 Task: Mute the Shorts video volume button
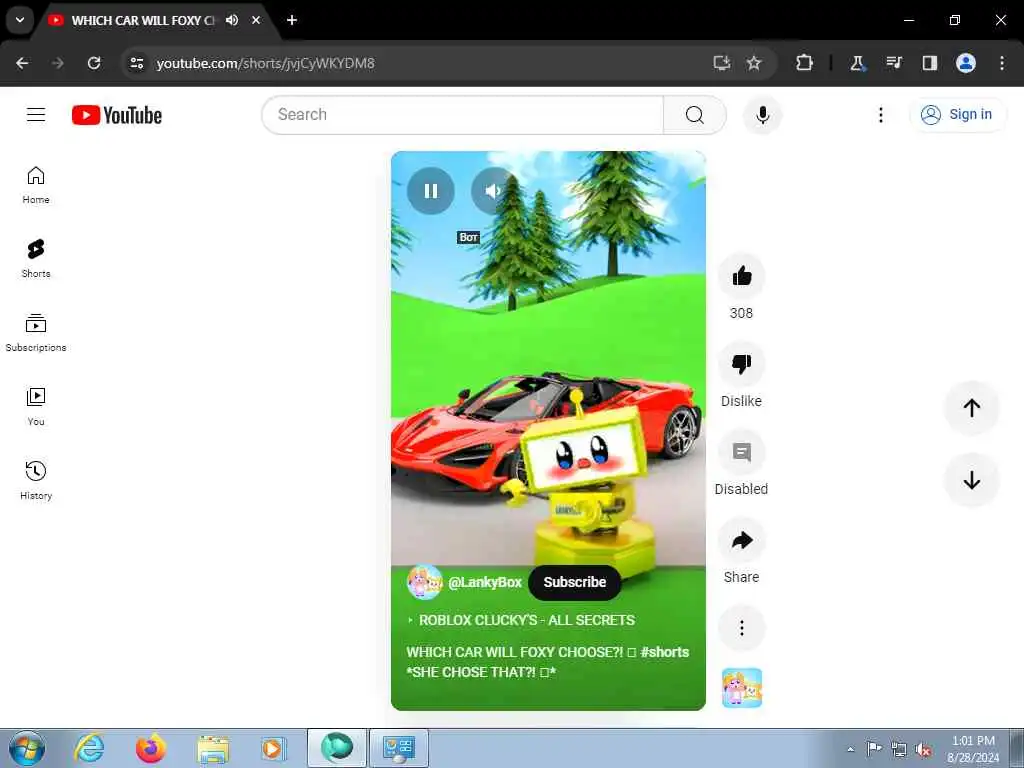tap(494, 191)
